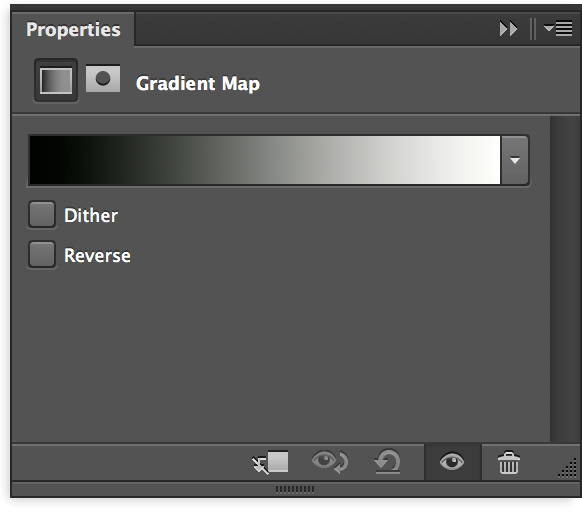Delete adjustment layer with trash icon
Image resolution: width=582 pixels, height=512 pixels.
click(509, 463)
